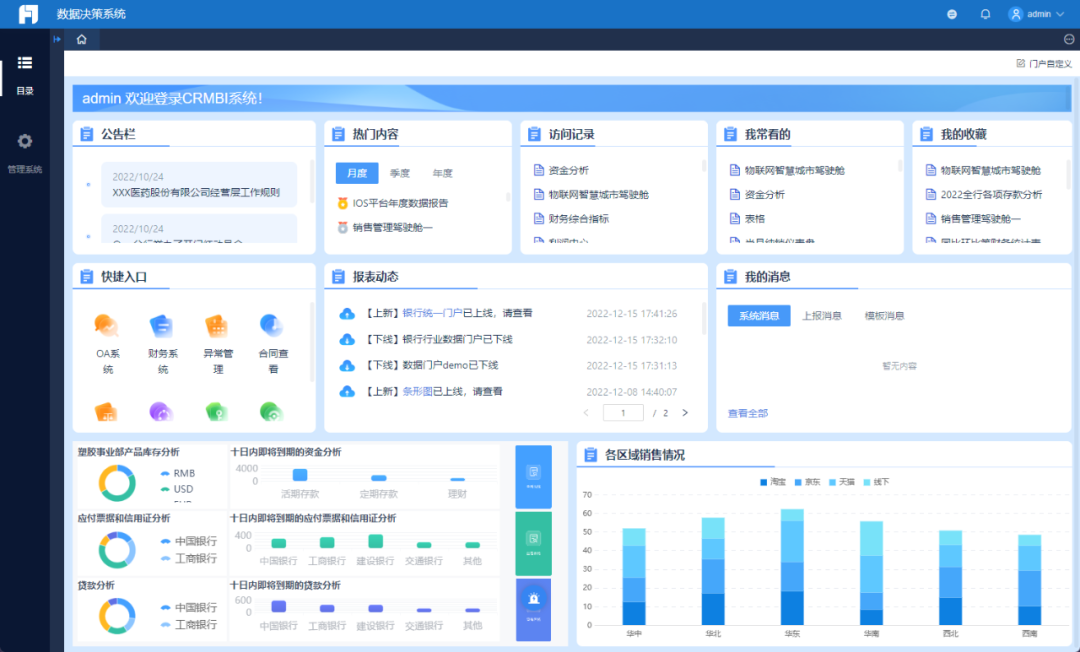Click the 公告栏 panel scrollbar
The width and height of the screenshot is (1080, 652).
pos(312,182)
